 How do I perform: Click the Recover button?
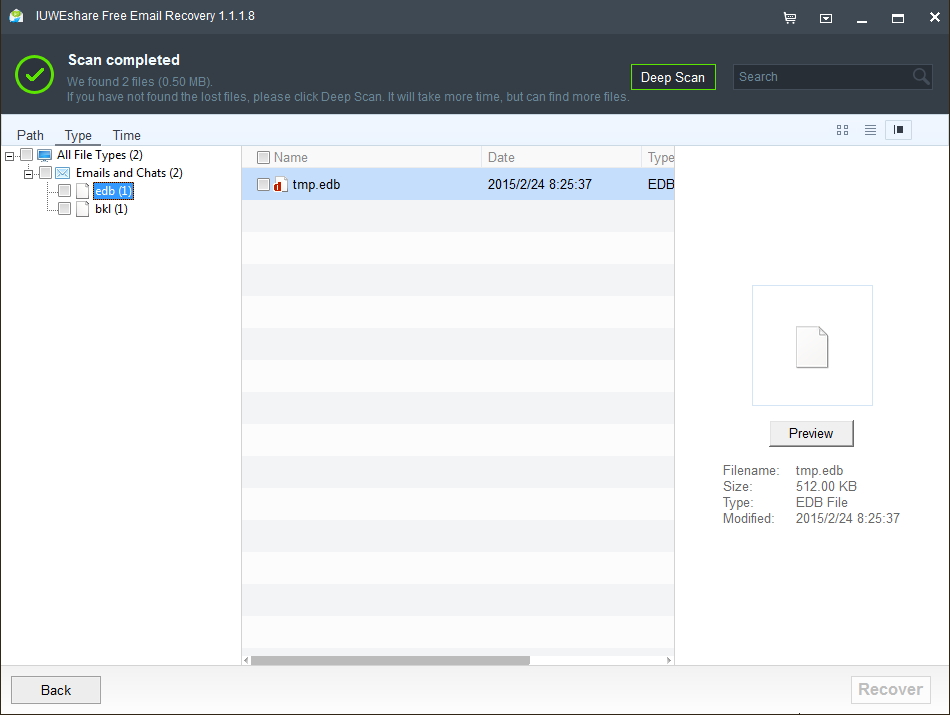tap(891, 690)
